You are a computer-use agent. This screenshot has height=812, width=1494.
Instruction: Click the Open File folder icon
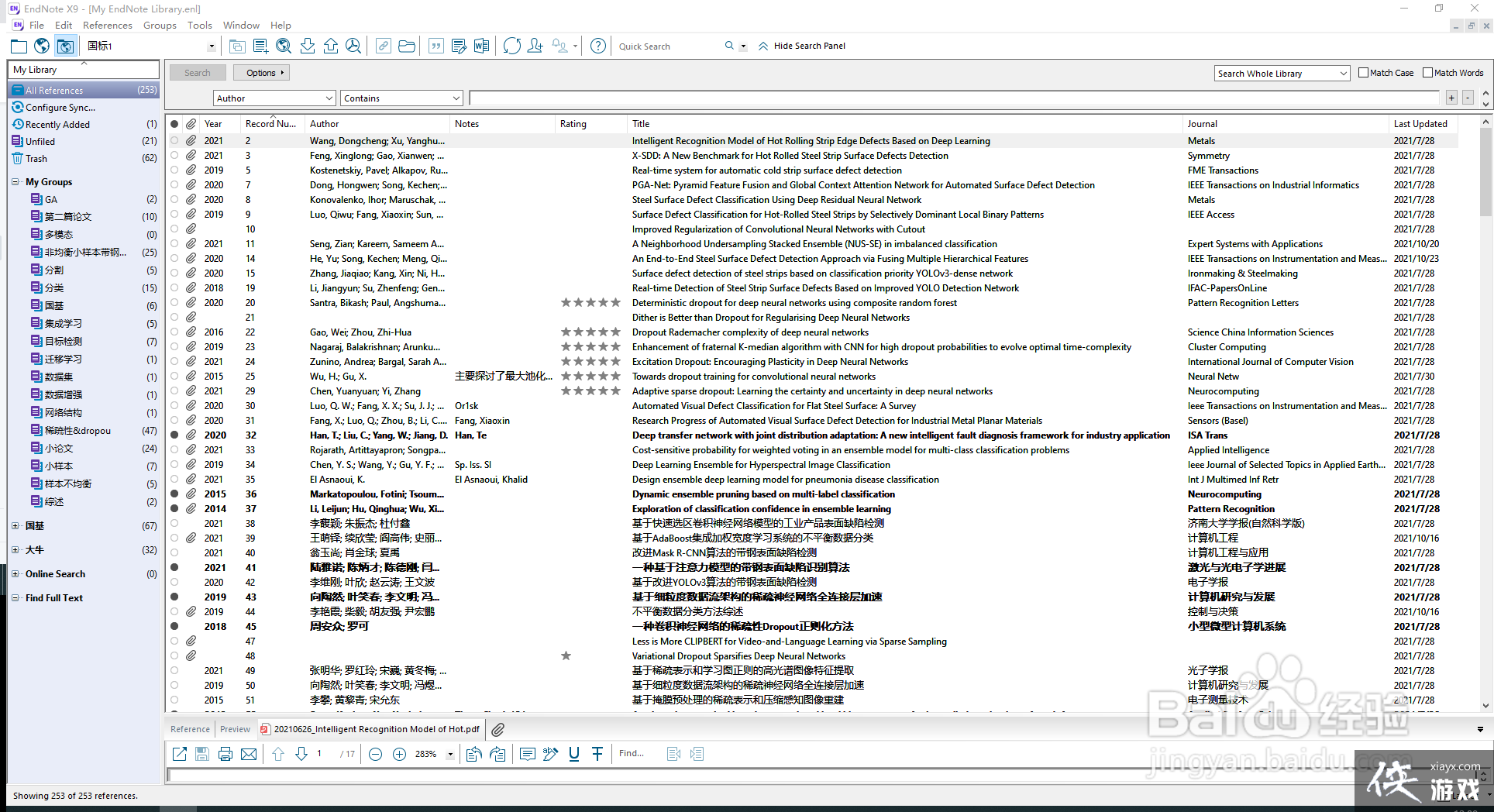pyautogui.click(x=407, y=46)
